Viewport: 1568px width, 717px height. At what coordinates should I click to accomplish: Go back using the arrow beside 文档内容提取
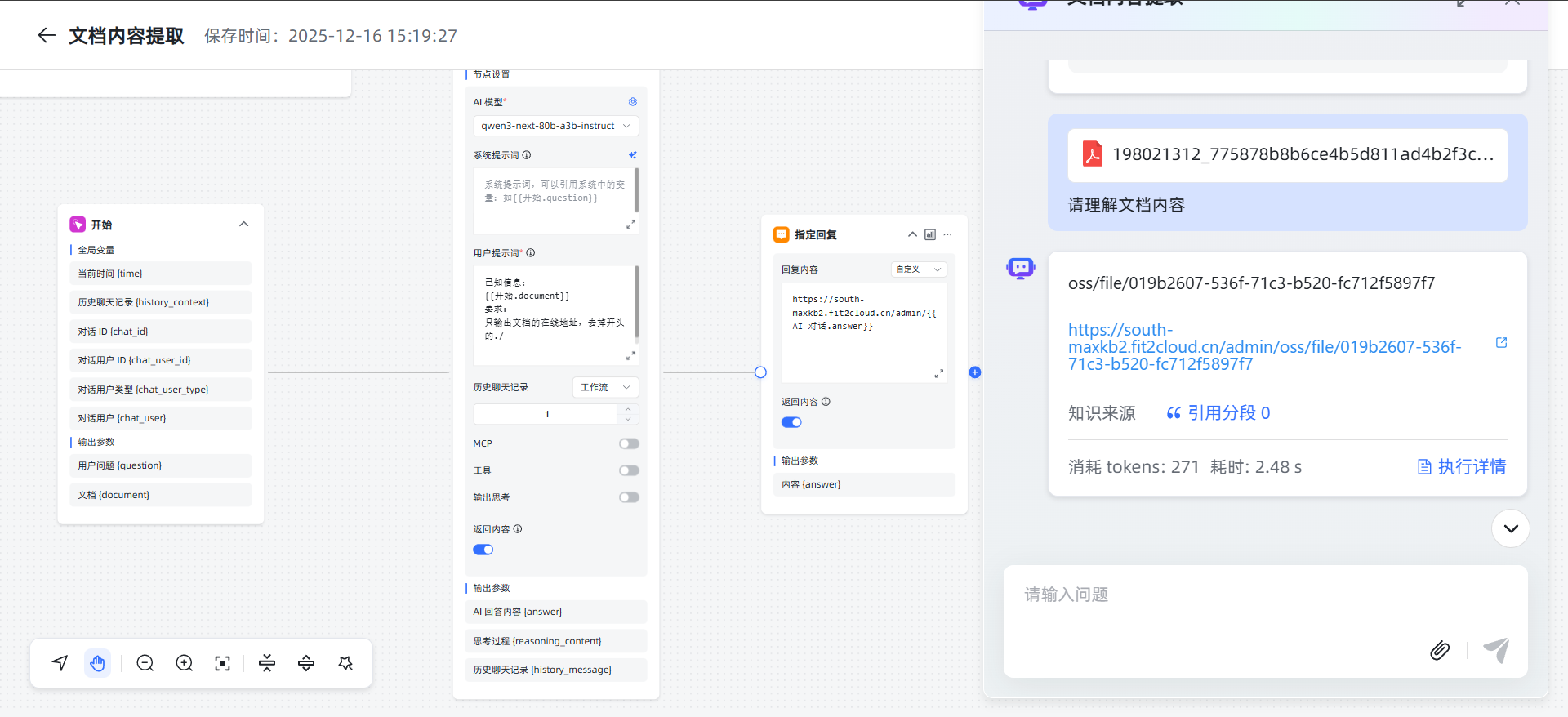pos(47,35)
